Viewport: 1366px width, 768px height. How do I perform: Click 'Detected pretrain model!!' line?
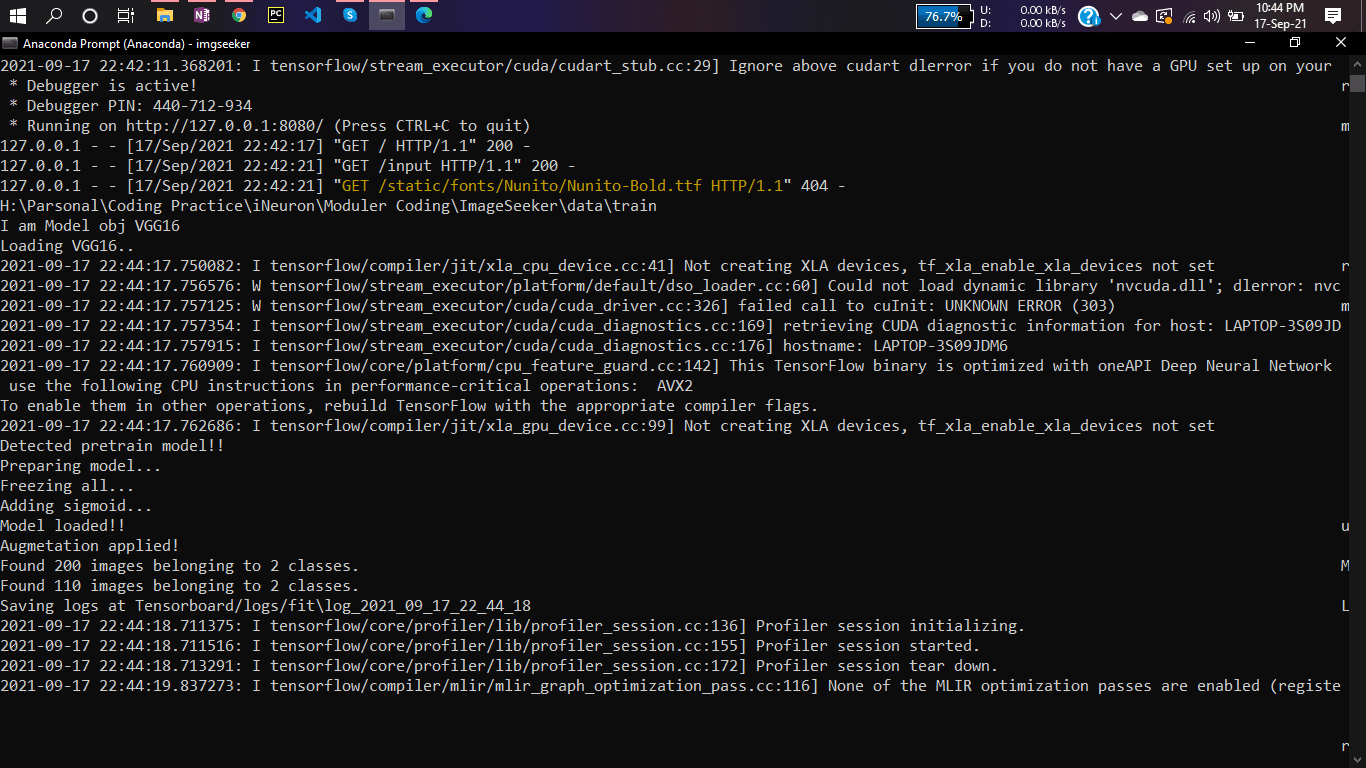click(112, 446)
